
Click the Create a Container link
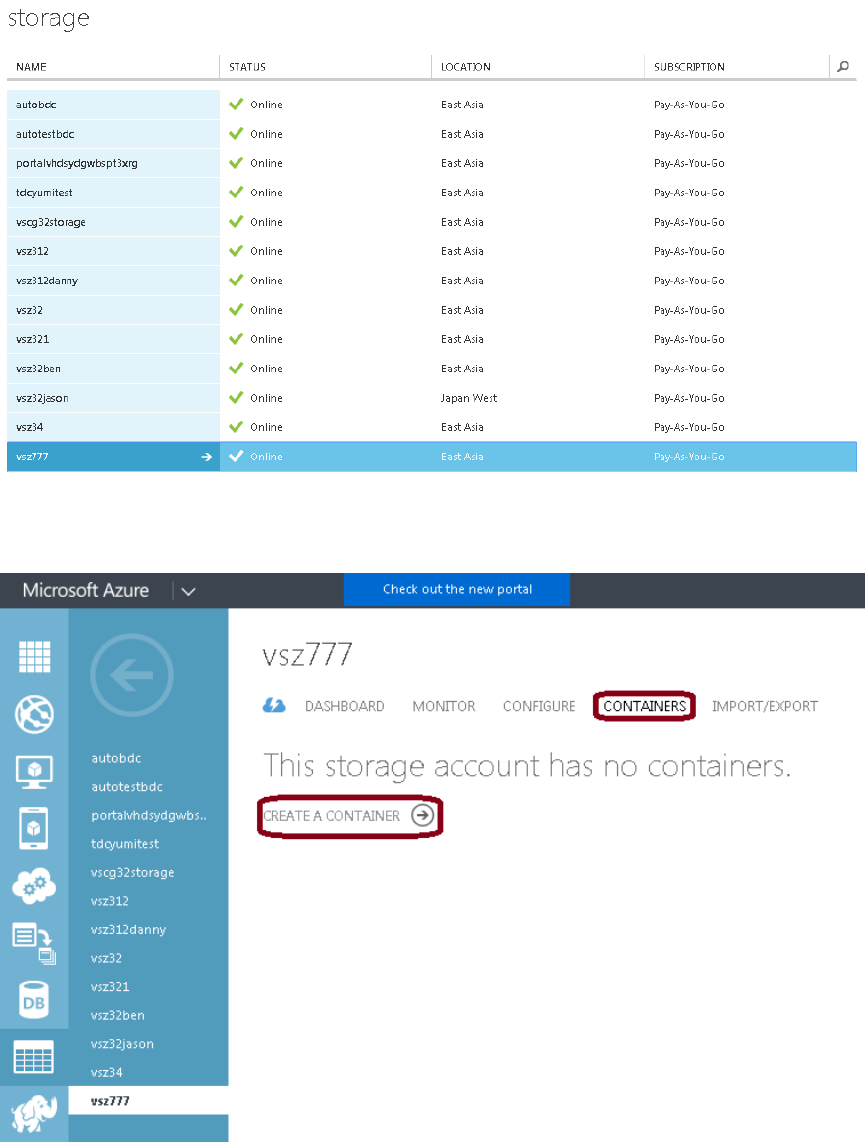(x=331, y=816)
